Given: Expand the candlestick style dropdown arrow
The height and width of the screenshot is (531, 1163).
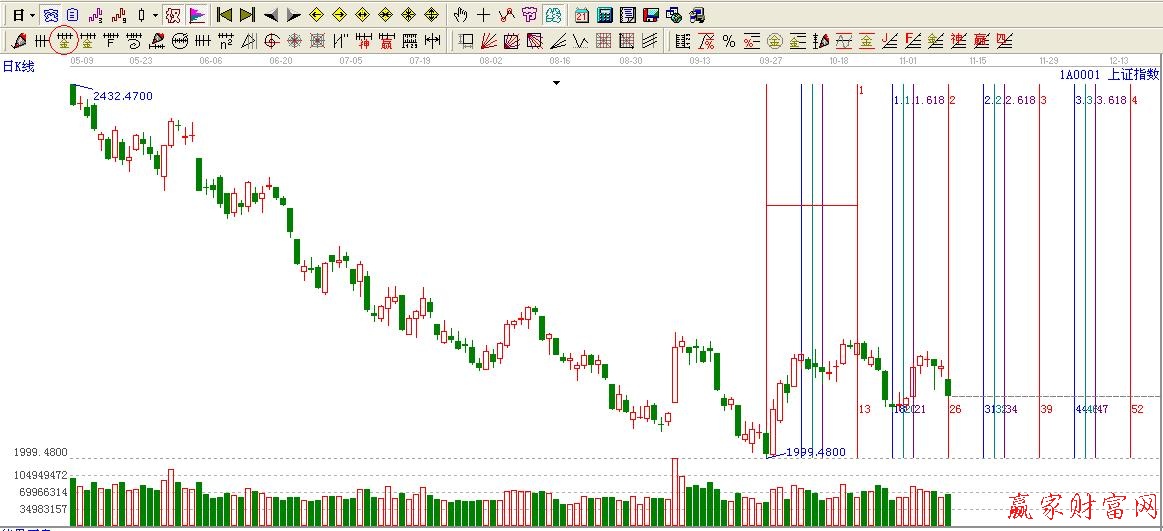Looking at the screenshot, I should [155, 15].
